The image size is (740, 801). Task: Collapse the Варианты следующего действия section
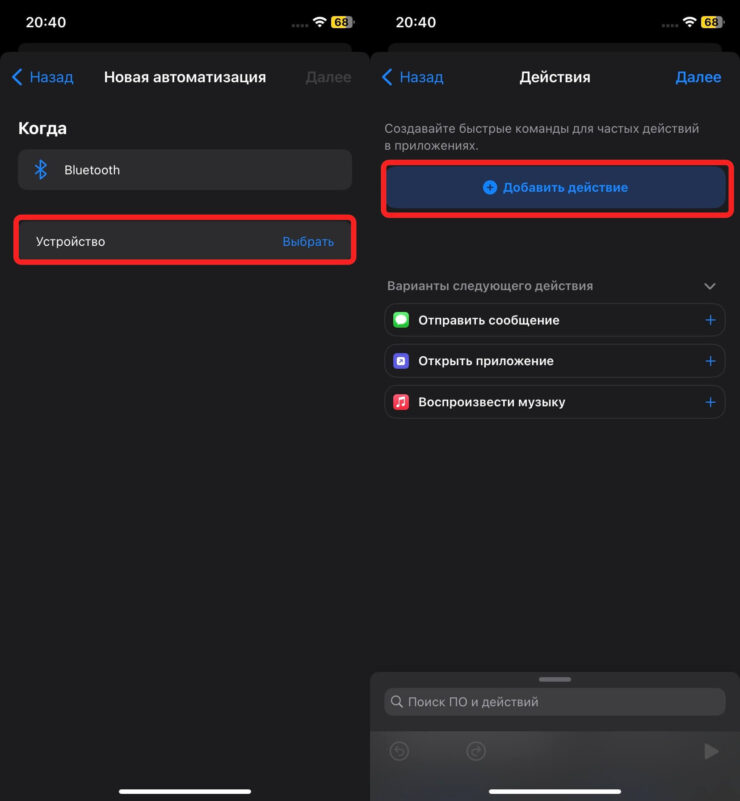[x=710, y=286]
